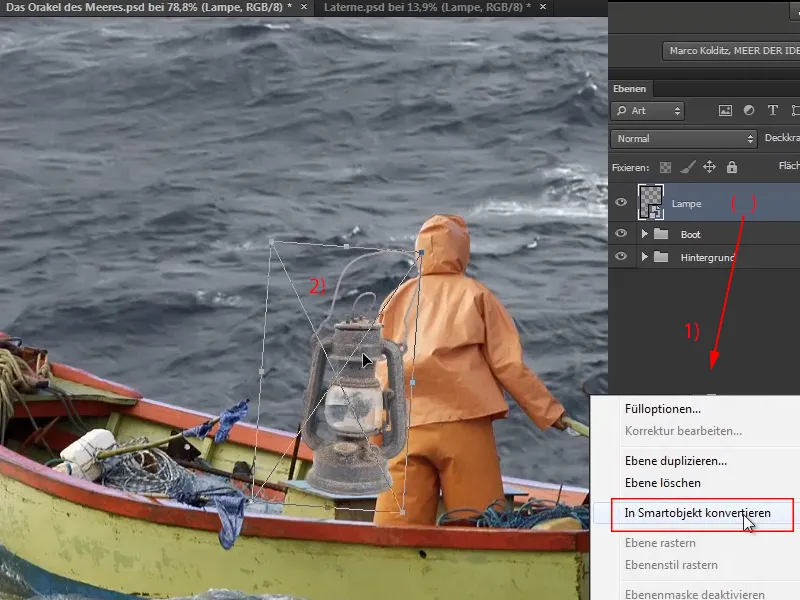This screenshot has width=800, height=600.
Task: Click the bottom-center transform handle
Action: coord(327,507)
